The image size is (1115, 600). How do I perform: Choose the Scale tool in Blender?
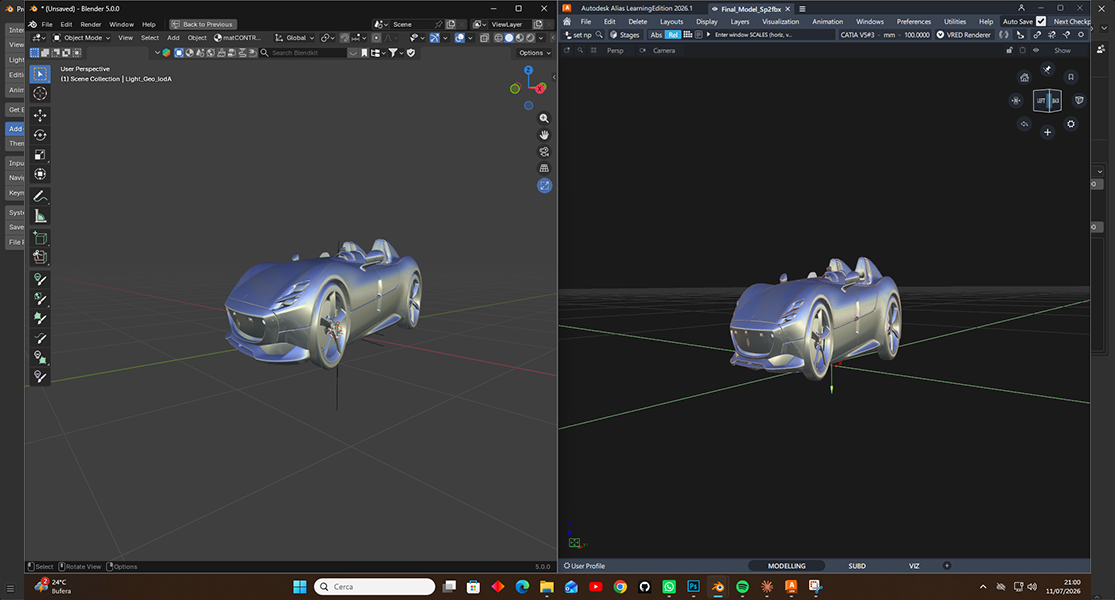tap(40, 154)
